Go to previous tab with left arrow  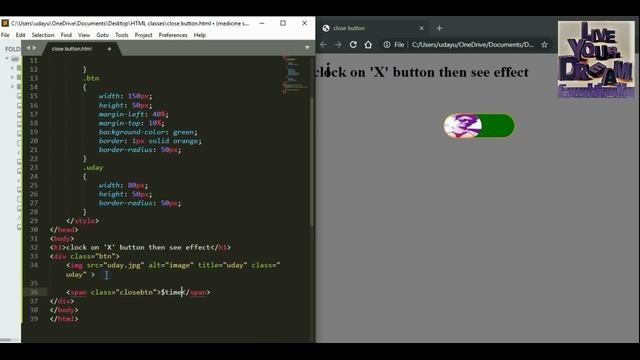coord(28,48)
